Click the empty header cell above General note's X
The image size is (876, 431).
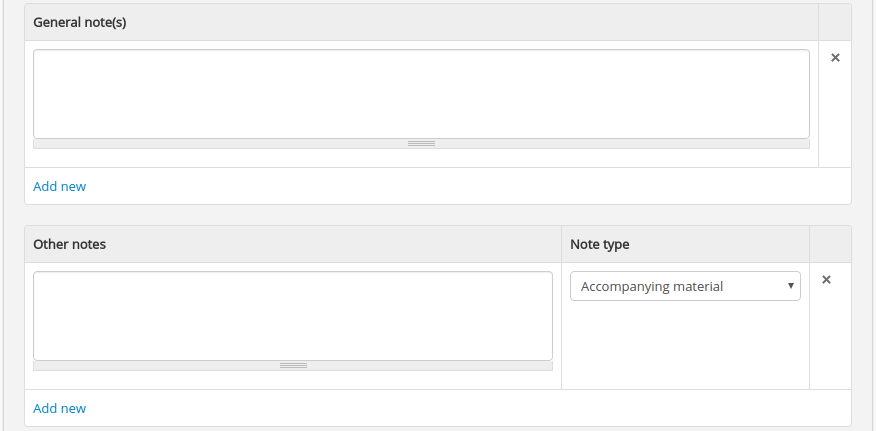pos(835,22)
